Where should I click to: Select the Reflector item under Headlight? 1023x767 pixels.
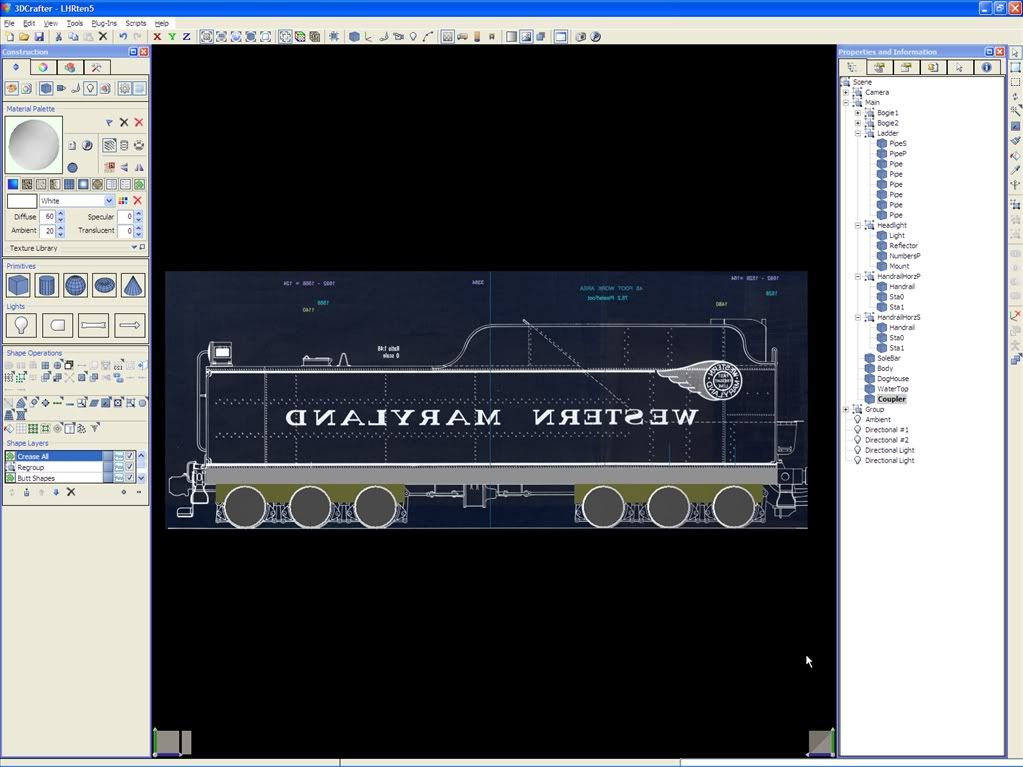(903, 246)
